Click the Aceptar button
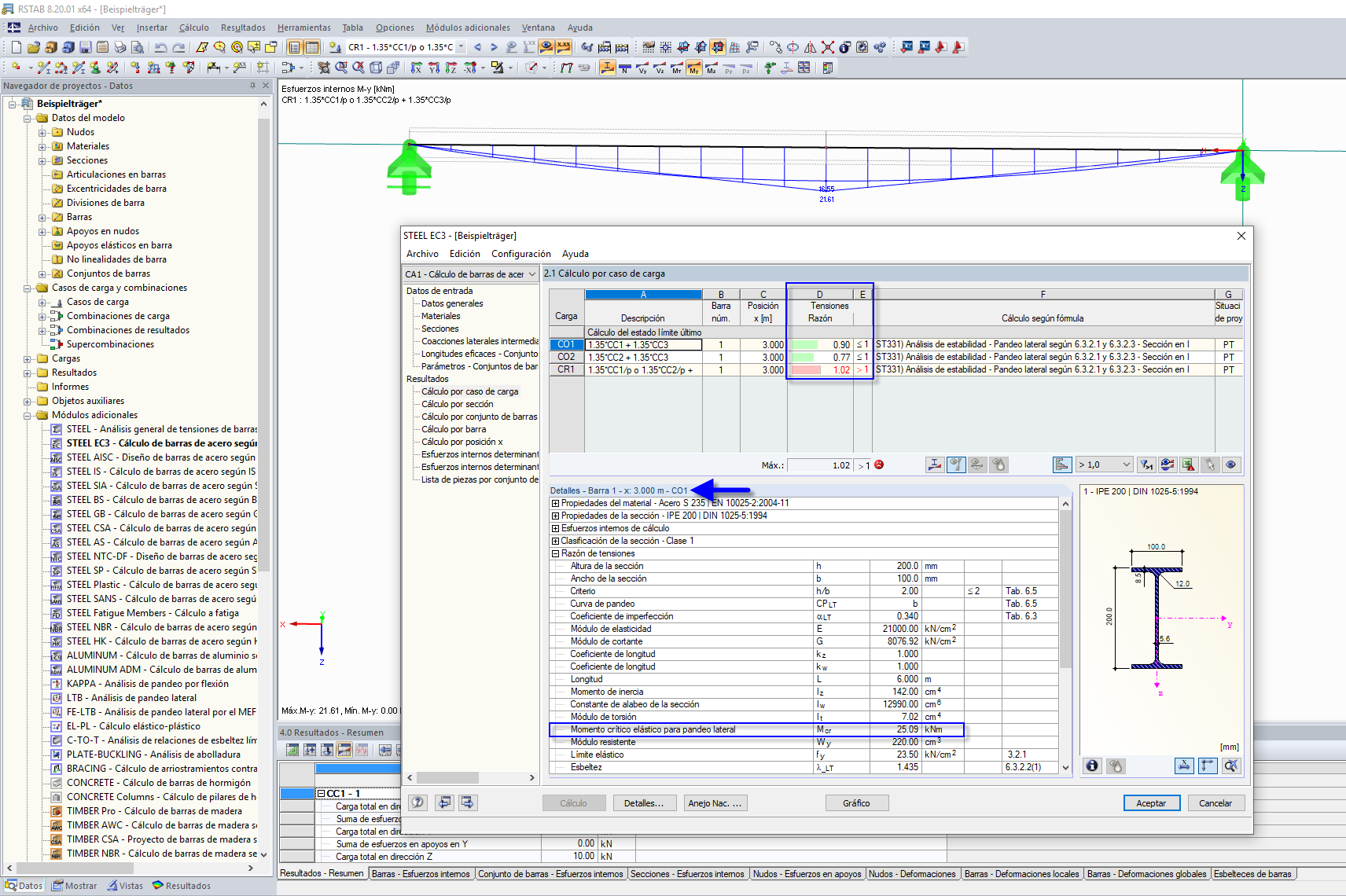This screenshot has height=896, width=1346. tap(1151, 802)
